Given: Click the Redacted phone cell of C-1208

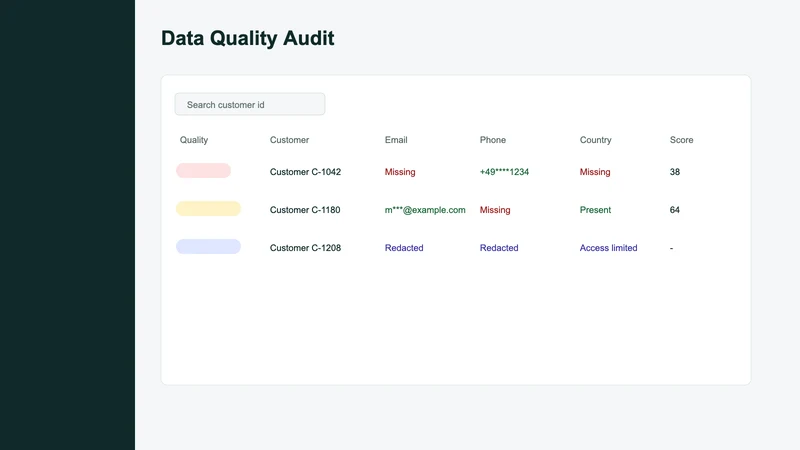Looking at the screenshot, I should tap(499, 247).
